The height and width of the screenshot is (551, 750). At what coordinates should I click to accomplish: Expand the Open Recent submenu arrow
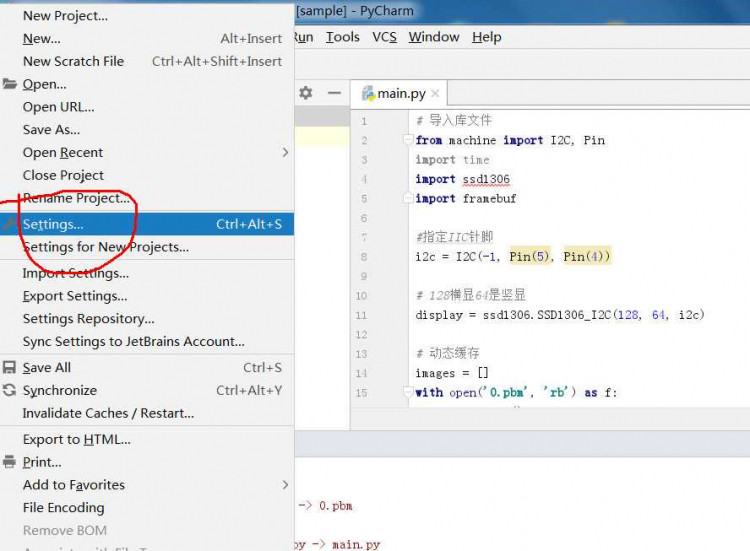285,152
